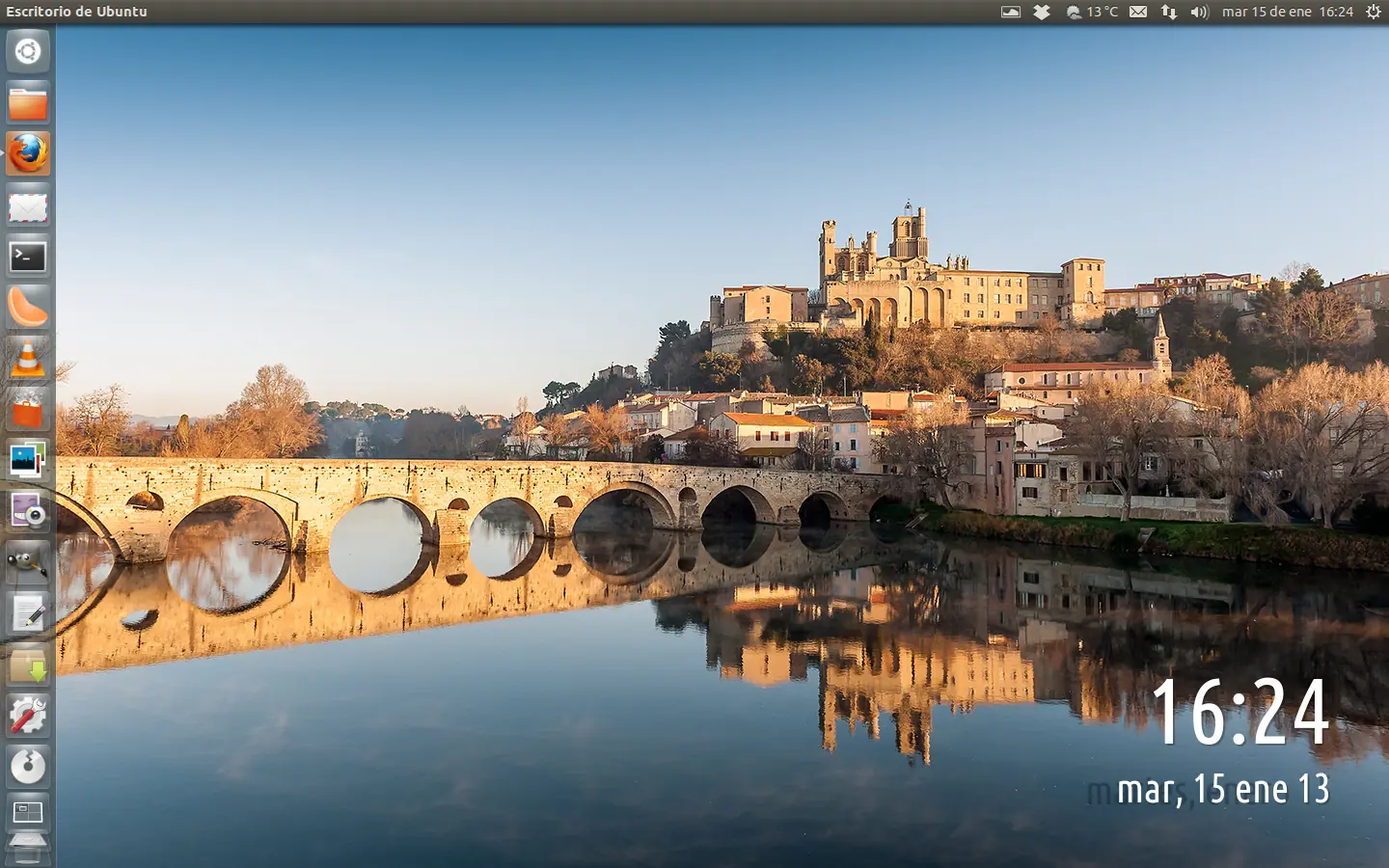Launch the text editor from the launcher
Image resolution: width=1389 pixels, height=868 pixels.
28,615
